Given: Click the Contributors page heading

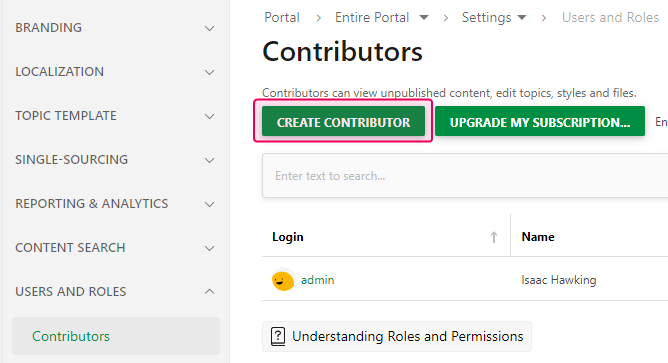Looking at the screenshot, I should point(342,52).
